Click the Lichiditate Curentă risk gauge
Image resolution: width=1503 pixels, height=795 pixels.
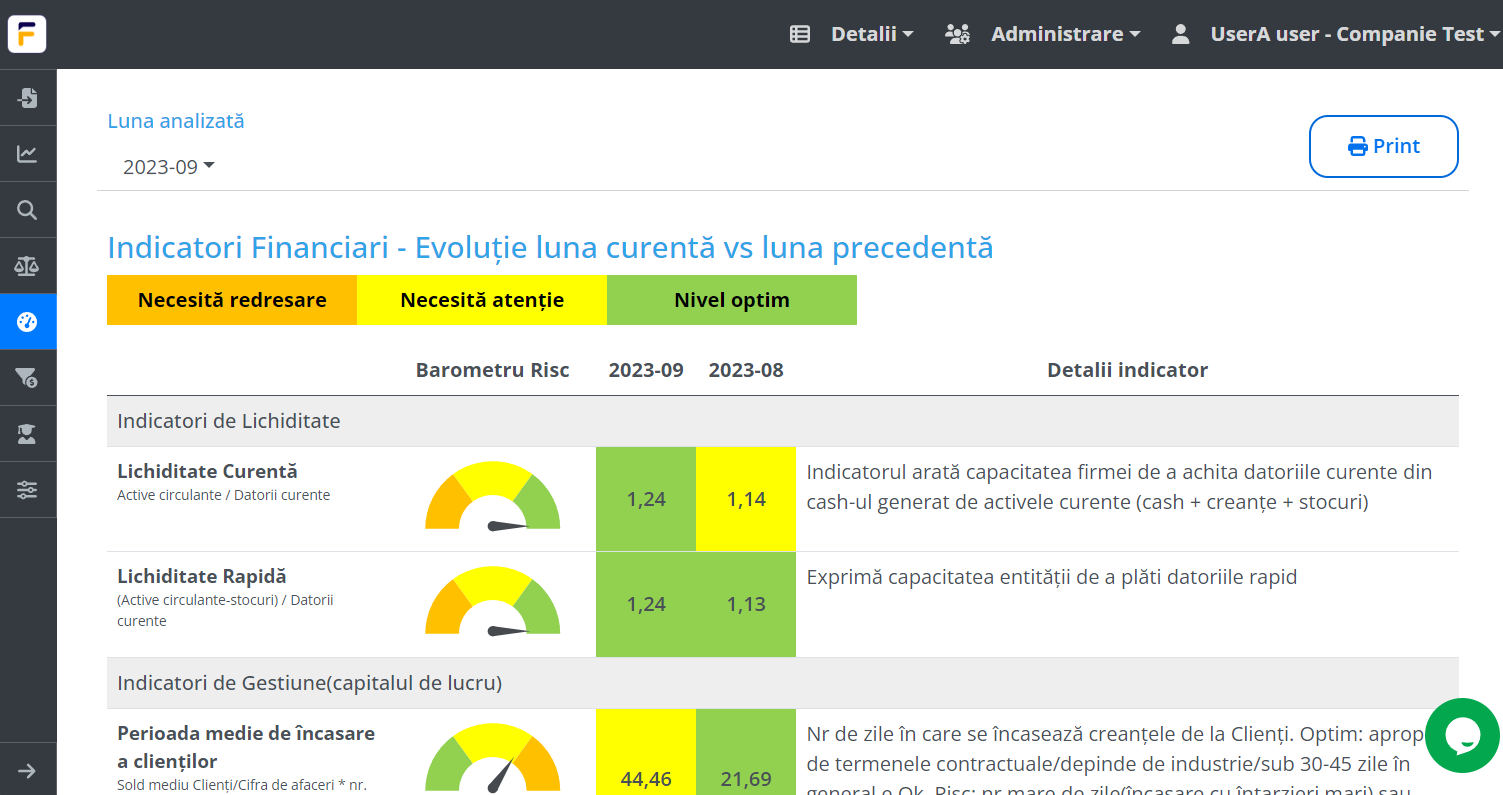pos(493,498)
